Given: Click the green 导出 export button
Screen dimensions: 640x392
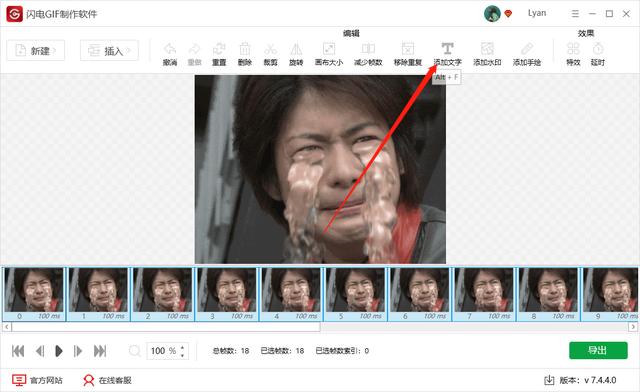Looking at the screenshot, I should coord(598,350).
